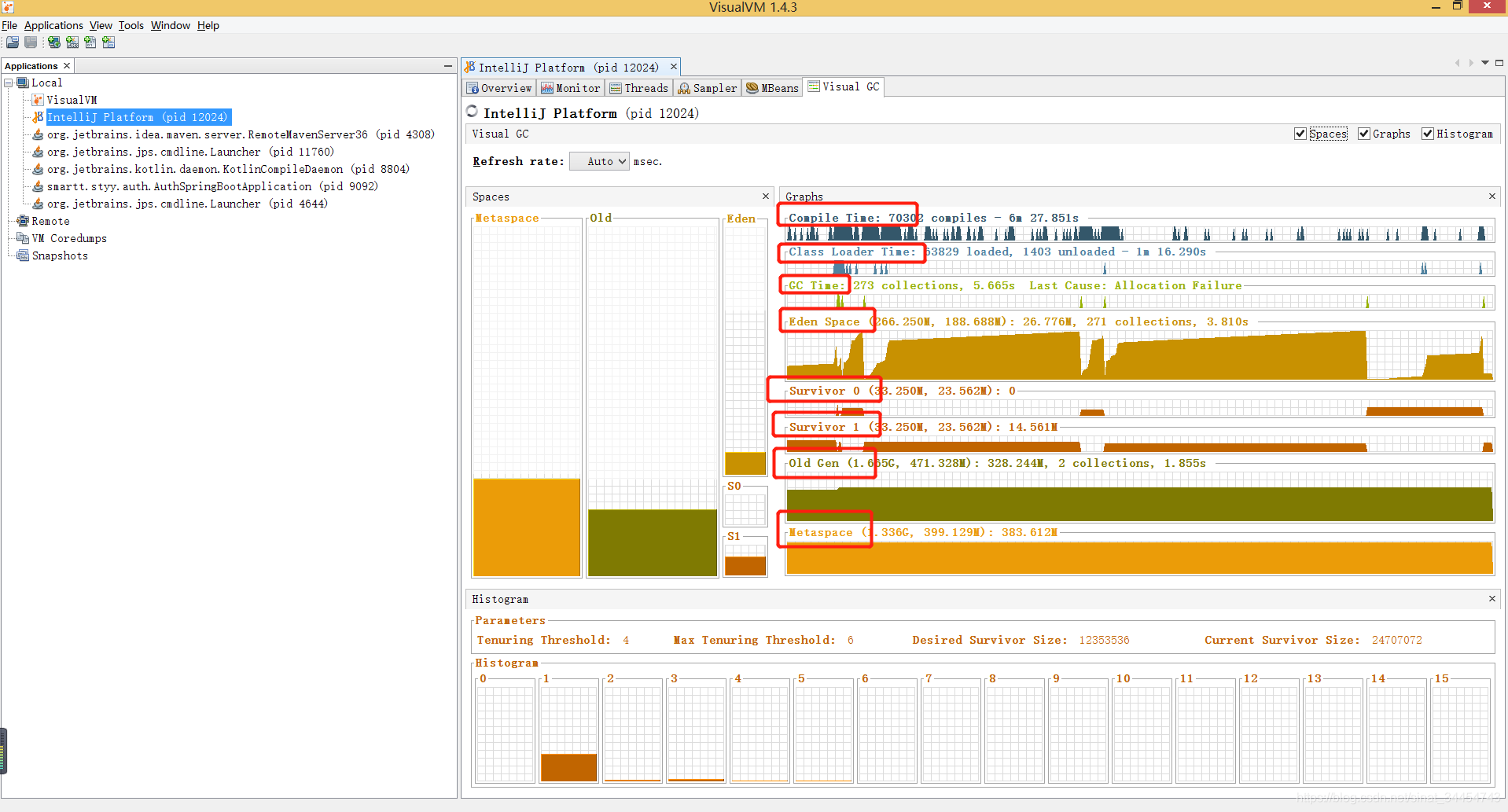The width and height of the screenshot is (1508, 812).
Task: Select the Threads tab icon
Action: tap(617, 87)
